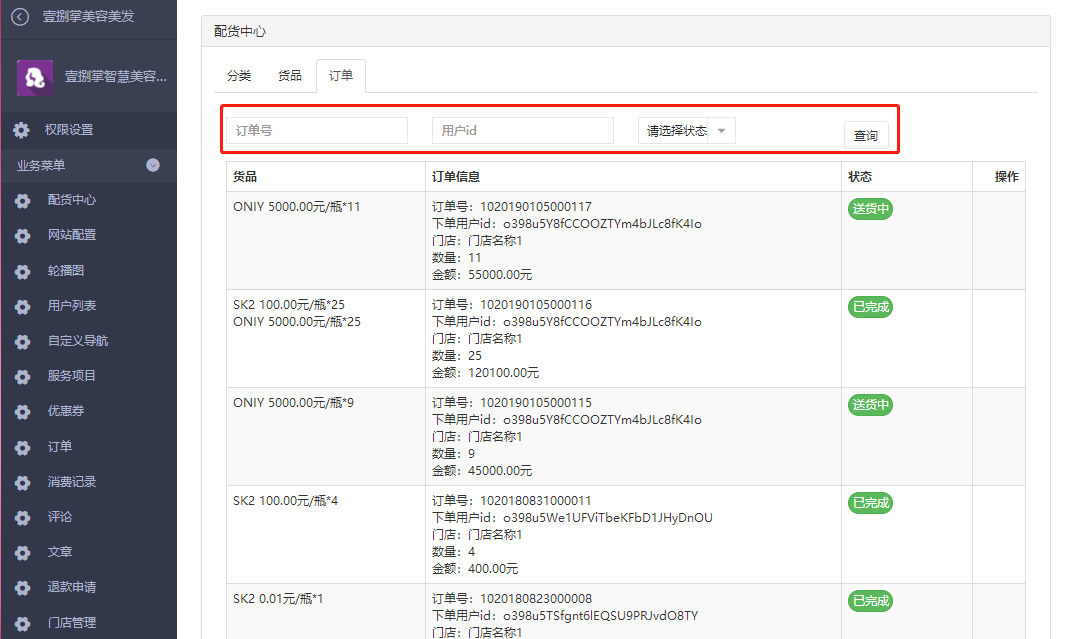Image resolution: width=1072 pixels, height=639 pixels.
Task: Select text SK2 100.00元/瓶*4
Action: coord(286,500)
